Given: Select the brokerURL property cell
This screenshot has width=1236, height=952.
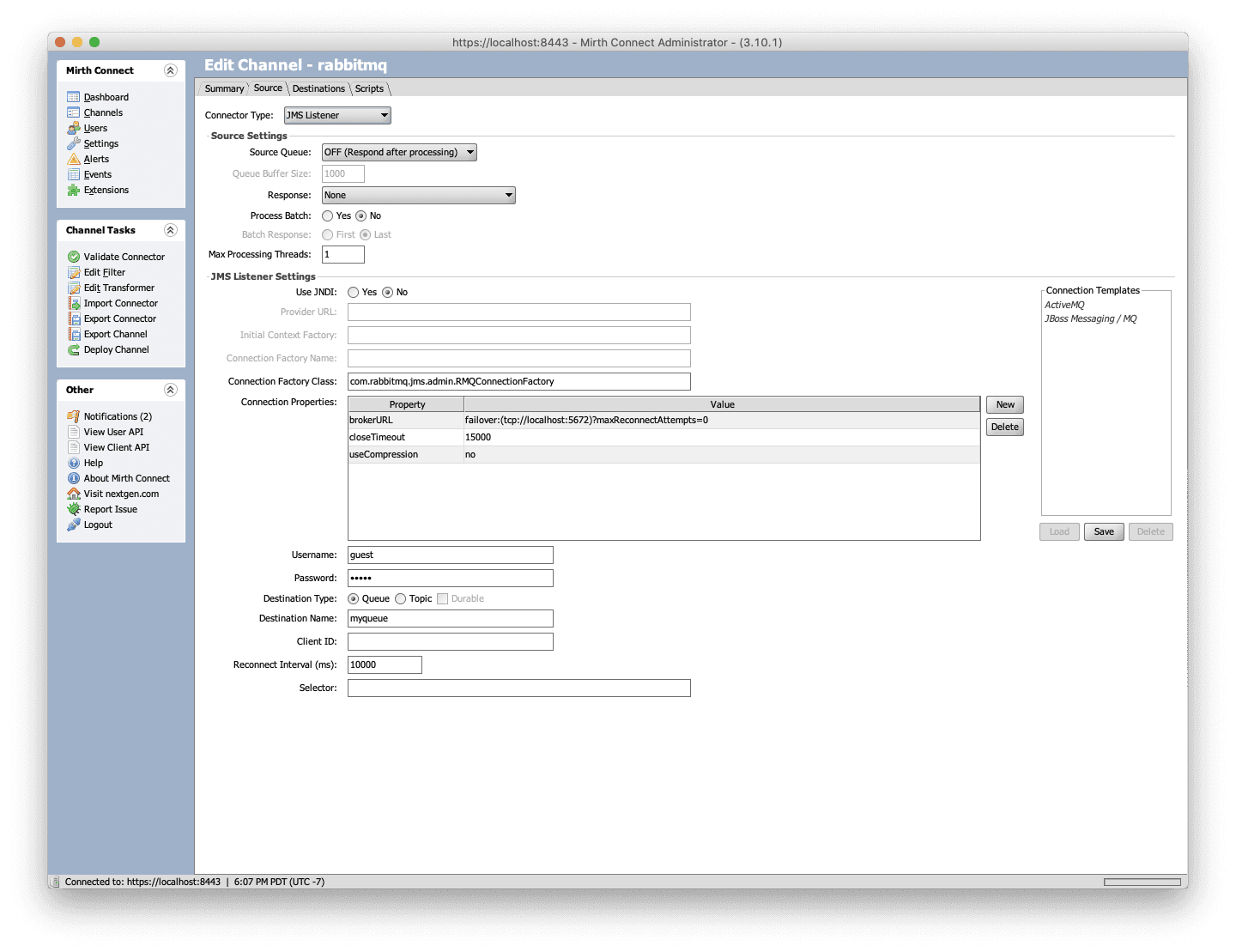Looking at the screenshot, I should tap(406, 420).
